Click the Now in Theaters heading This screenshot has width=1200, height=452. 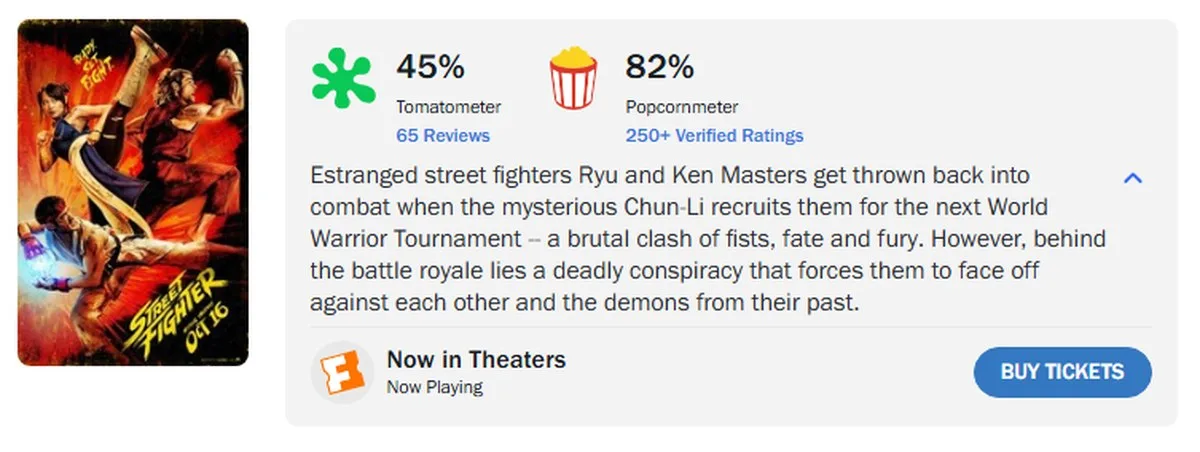click(476, 359)
